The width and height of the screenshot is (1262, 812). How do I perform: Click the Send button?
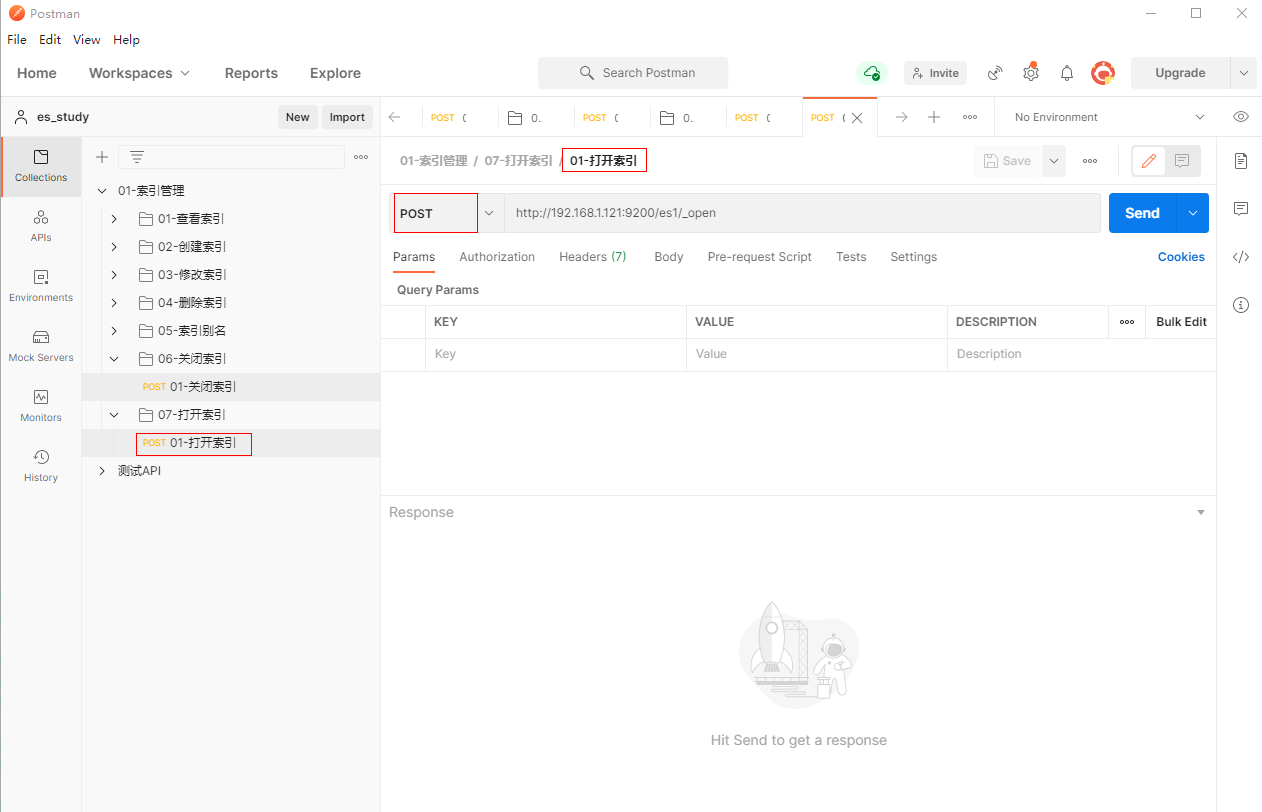pyautogui.click(x=1142, y=213)
